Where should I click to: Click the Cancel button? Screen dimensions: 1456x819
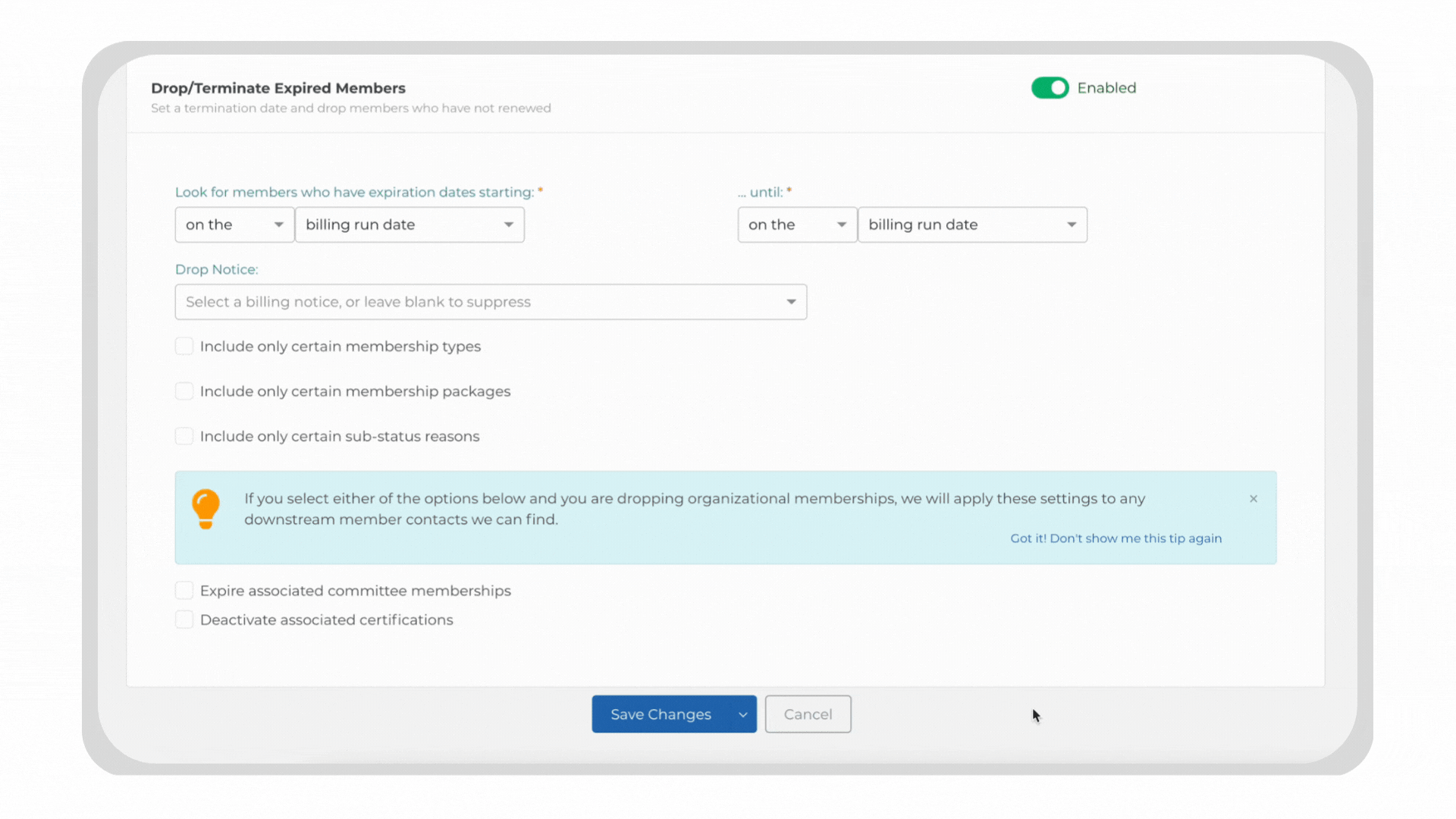(x=808, y=714)
